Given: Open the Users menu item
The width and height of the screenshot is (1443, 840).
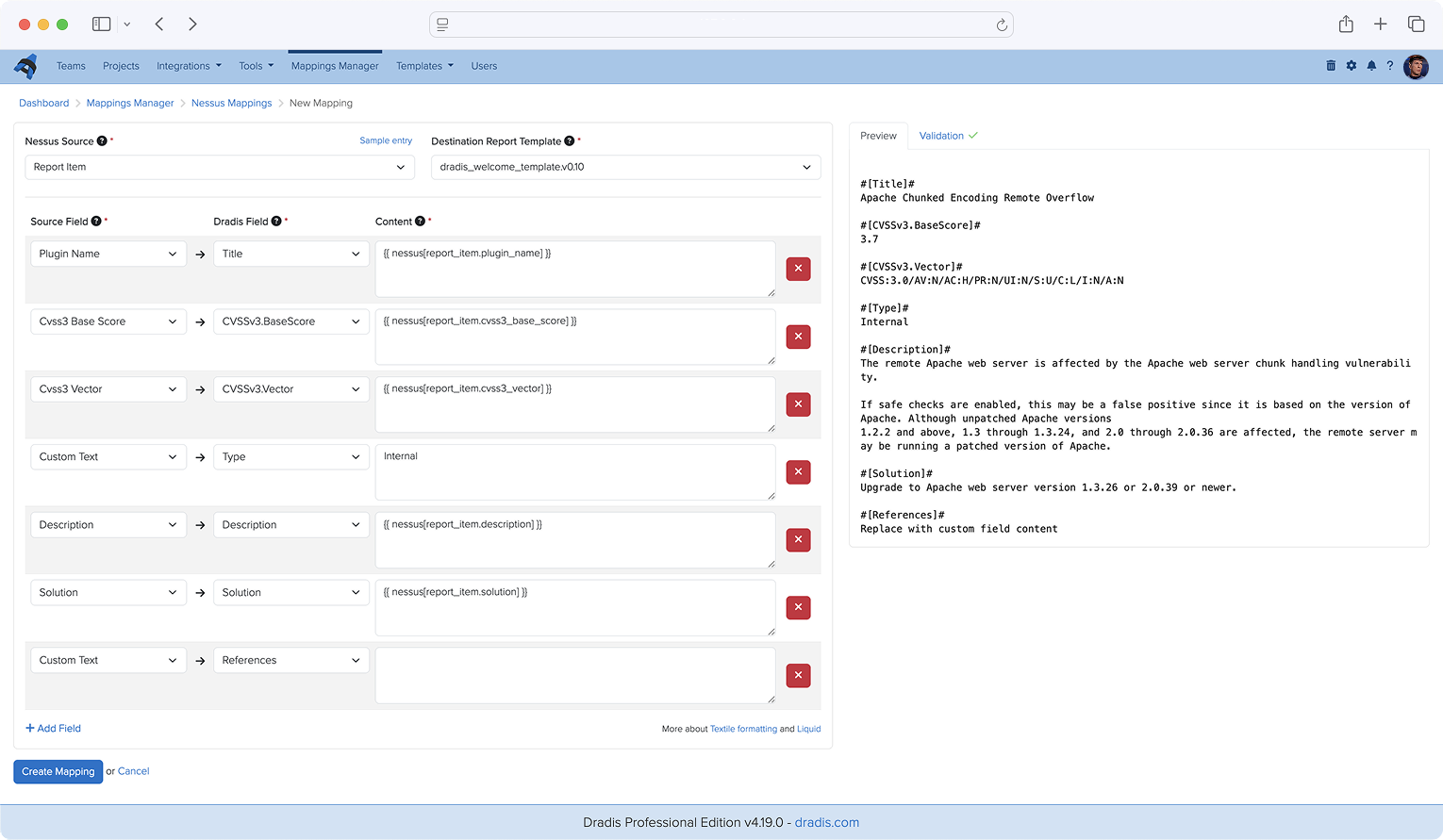Looking at the screenshot, I should click(x=484, y=66).
